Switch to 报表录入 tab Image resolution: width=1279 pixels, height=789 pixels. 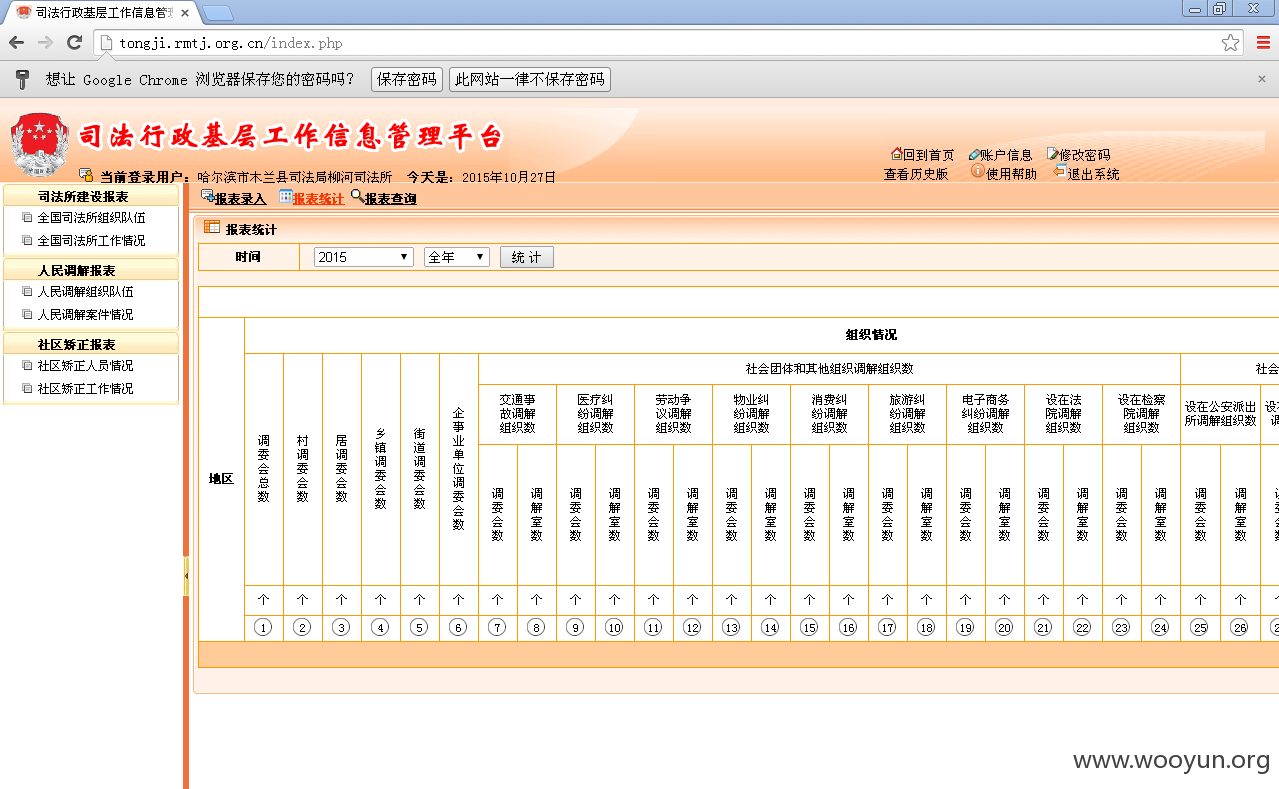click(240, 199)
